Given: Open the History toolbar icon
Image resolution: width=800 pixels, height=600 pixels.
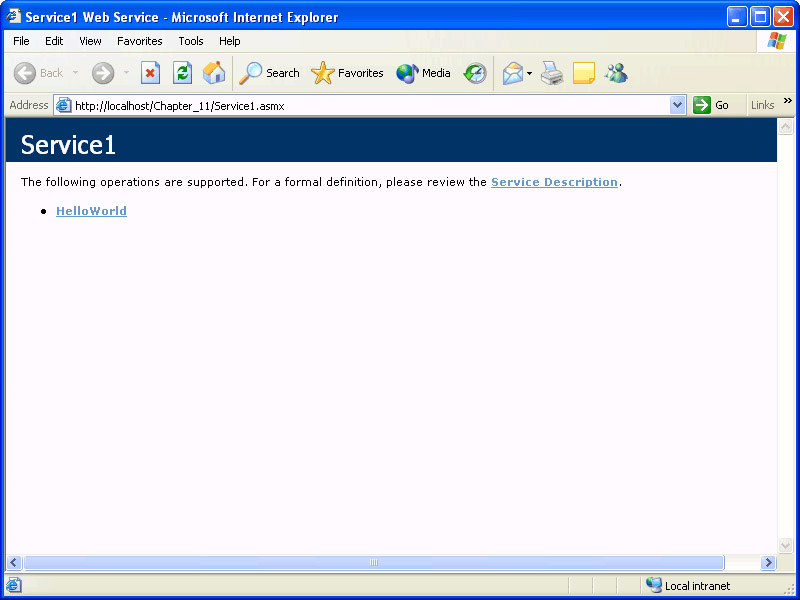Looking at the screenshot, I should click(475, 73).
